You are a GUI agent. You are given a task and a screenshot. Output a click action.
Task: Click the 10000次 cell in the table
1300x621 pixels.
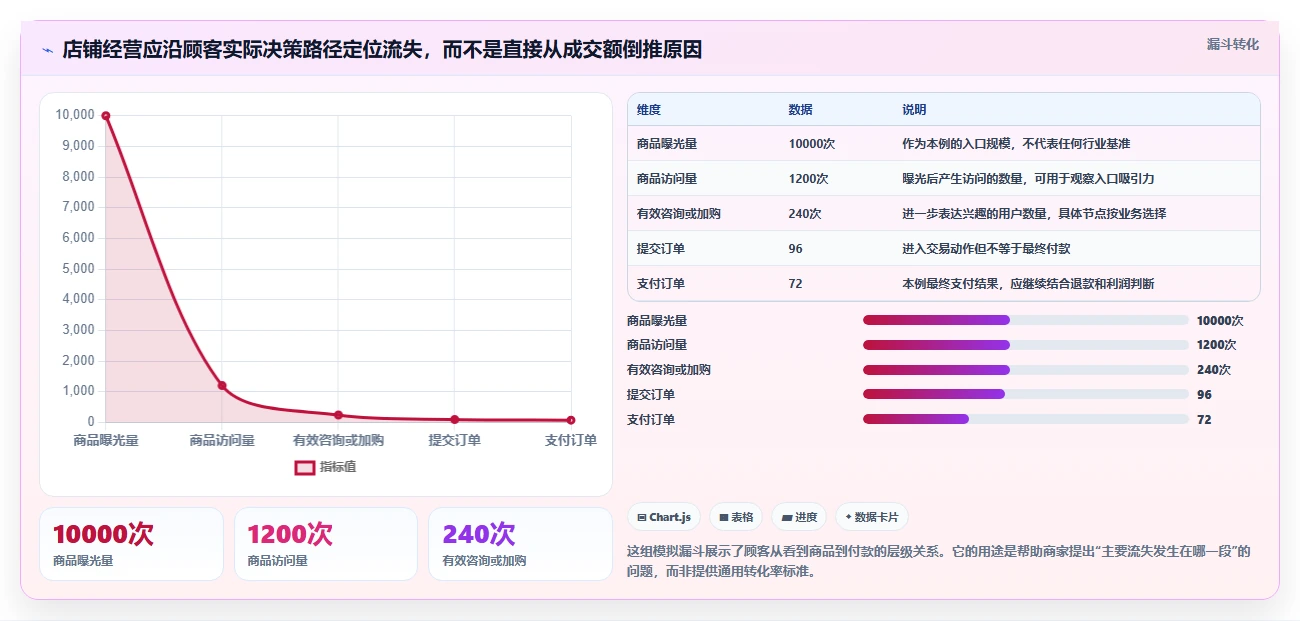812,144
